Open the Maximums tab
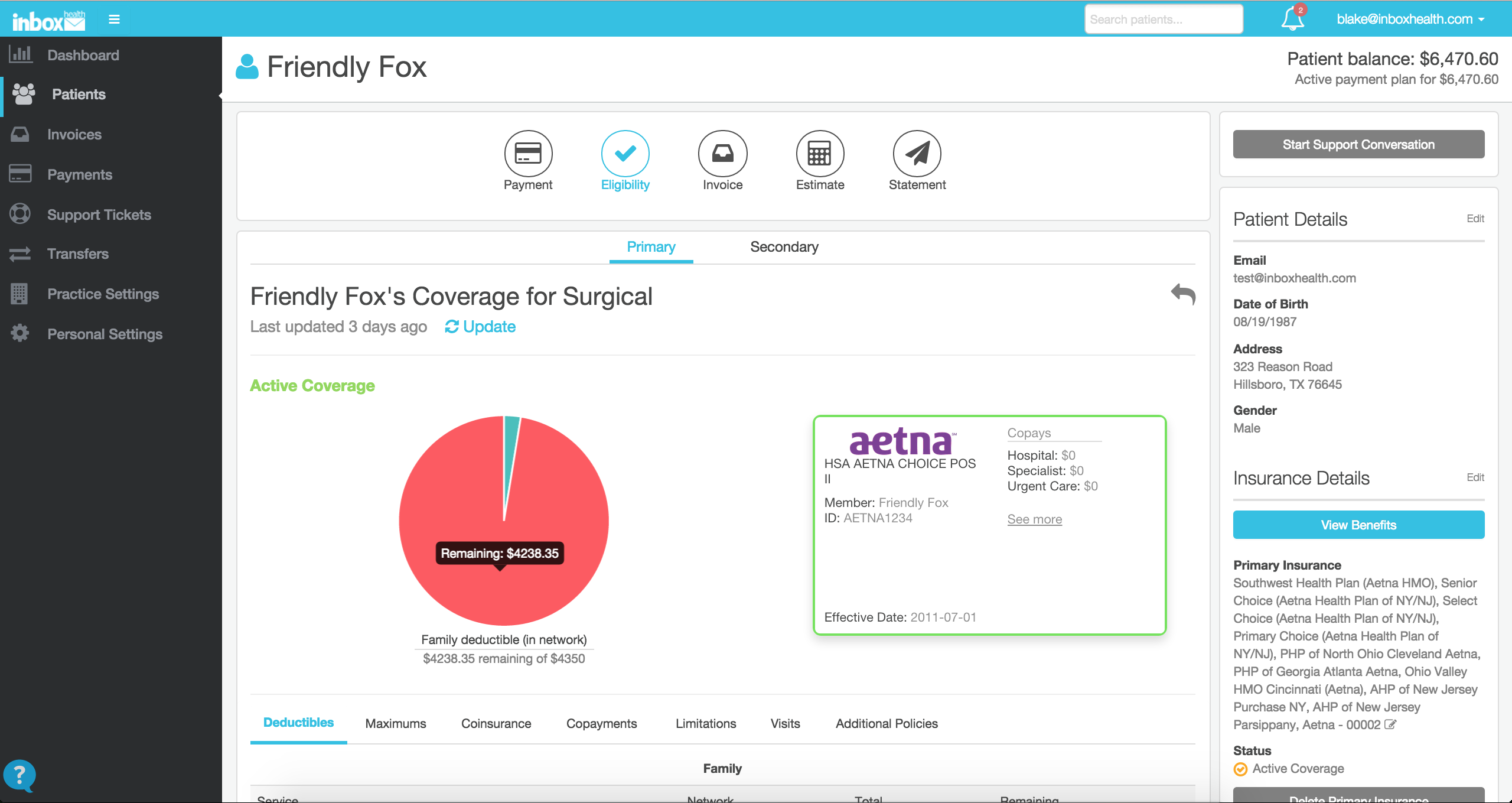Screen dimensions: 1512x803 [x=395, y=723]
